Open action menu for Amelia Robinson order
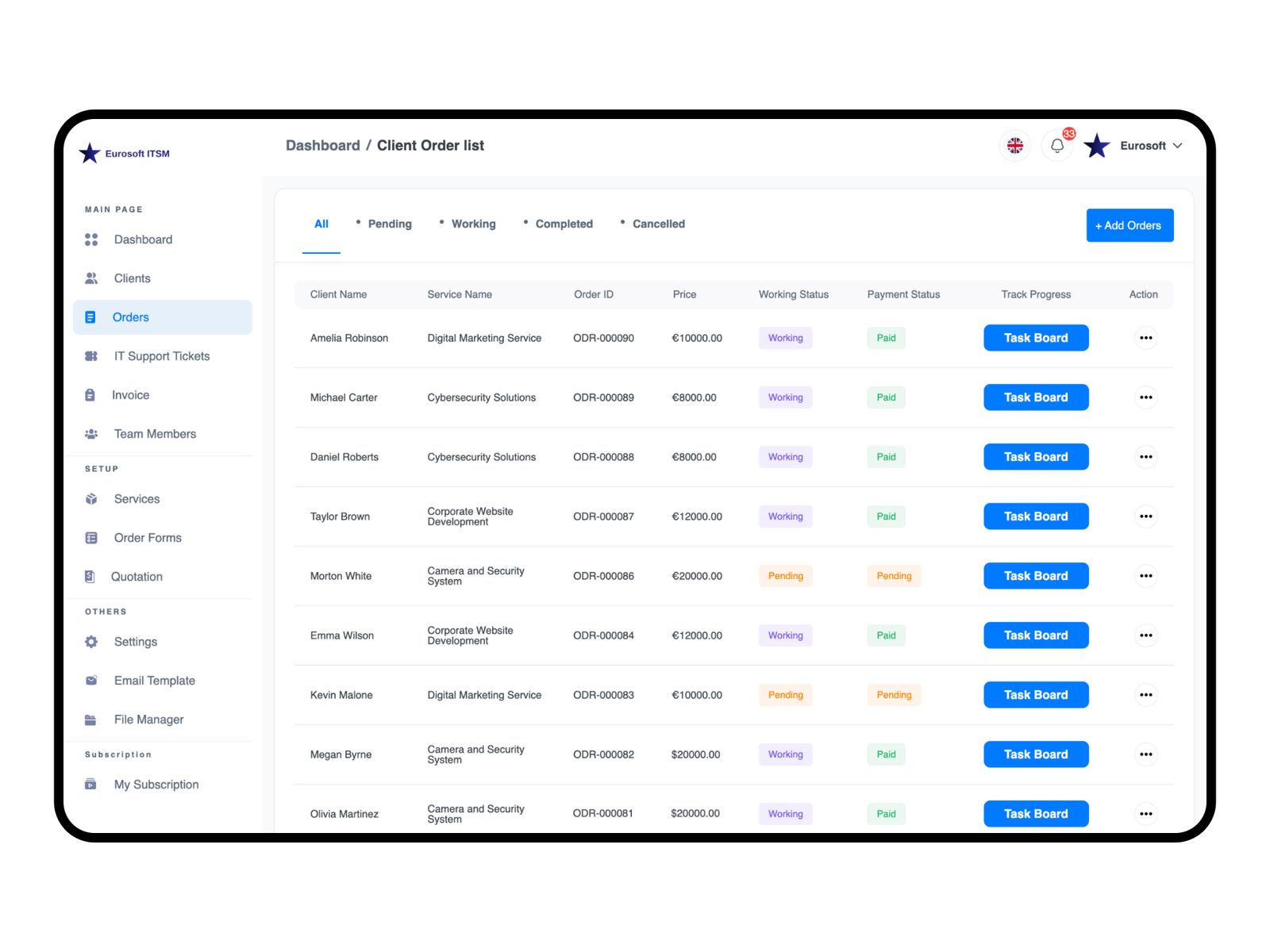The image size is (1270, 952). (1145, 338)
